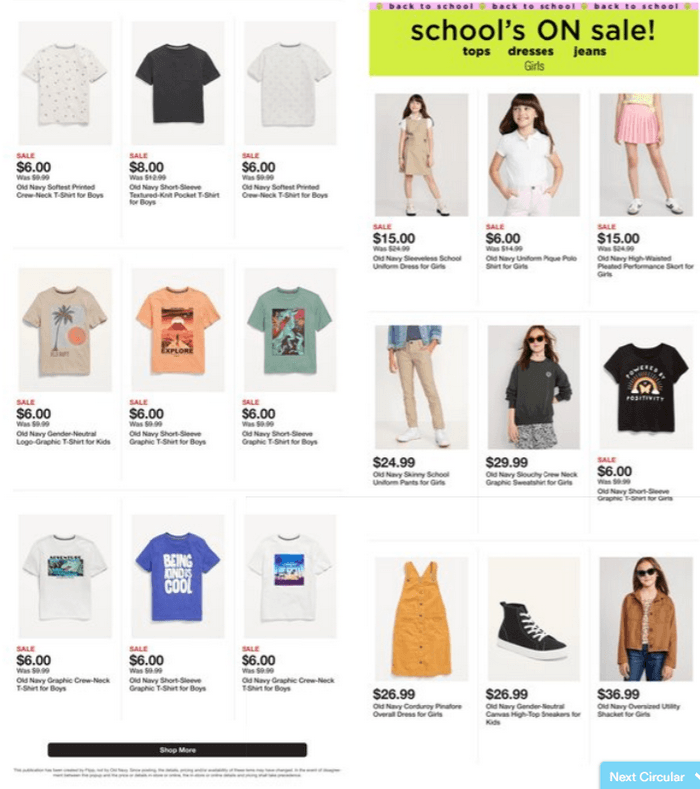Open the green dinosaur graphic T-shirt image
The width and height of the screenshot is (700, 789).
pyautogui.click(x=290, y=330)
